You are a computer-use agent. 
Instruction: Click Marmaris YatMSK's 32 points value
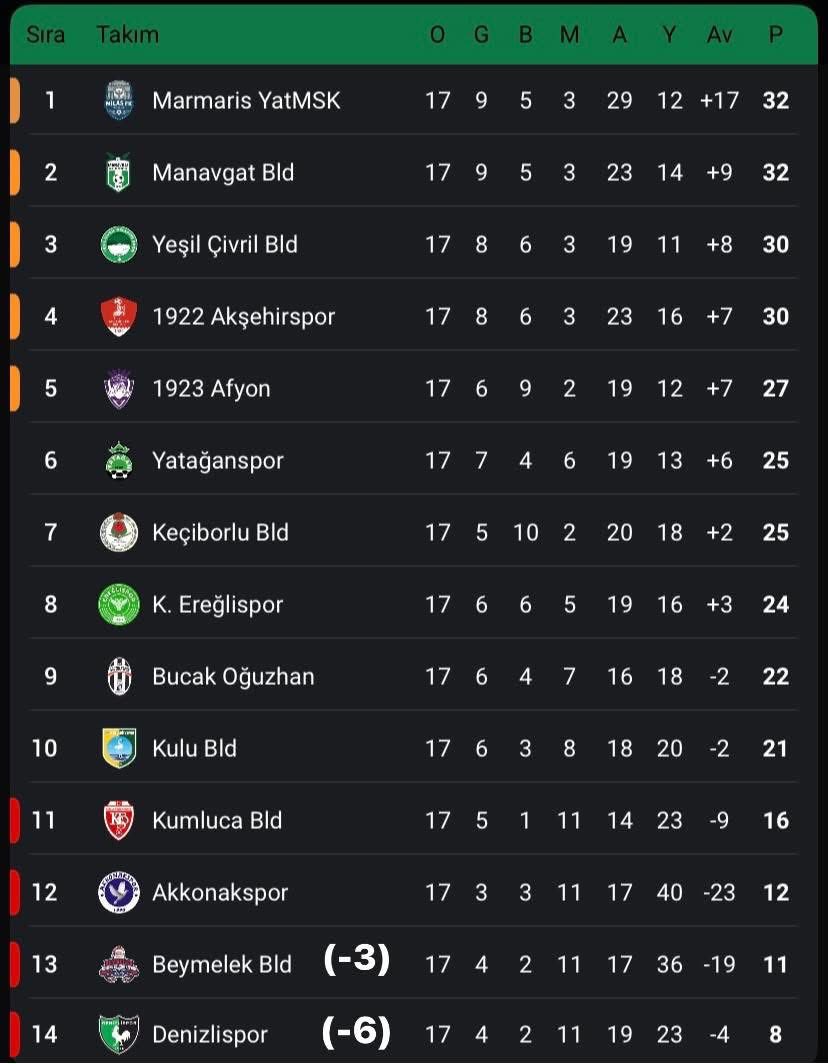click(775, 100)
